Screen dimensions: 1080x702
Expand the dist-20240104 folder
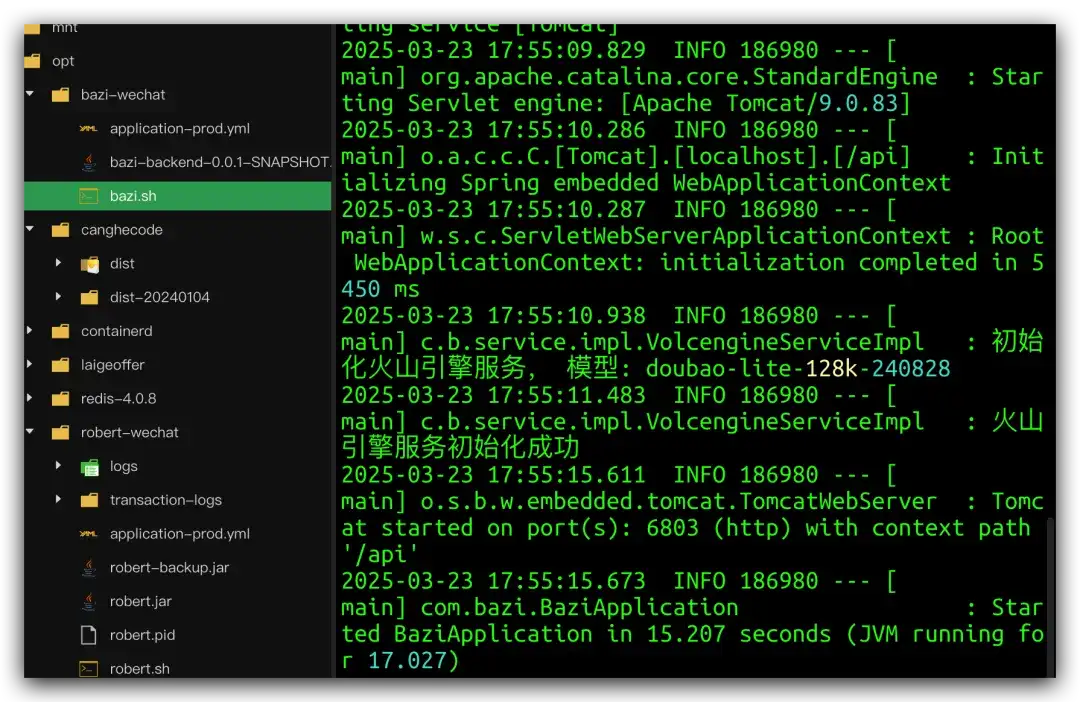[x=59, y=297]
